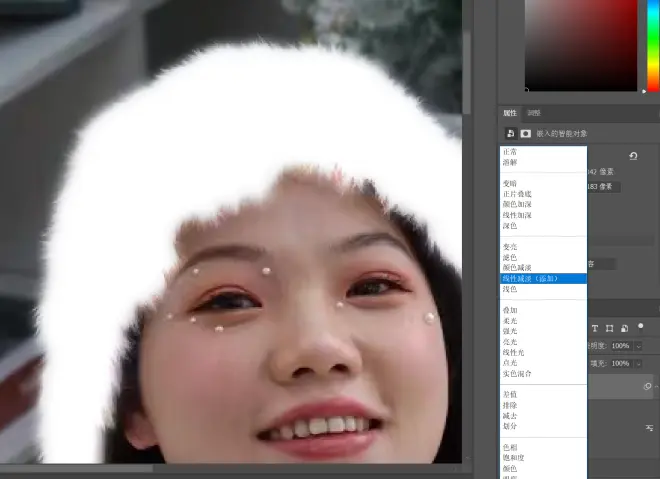Switch to the 调整 panel tab
The image size is (660, 479).
(534, 113)
